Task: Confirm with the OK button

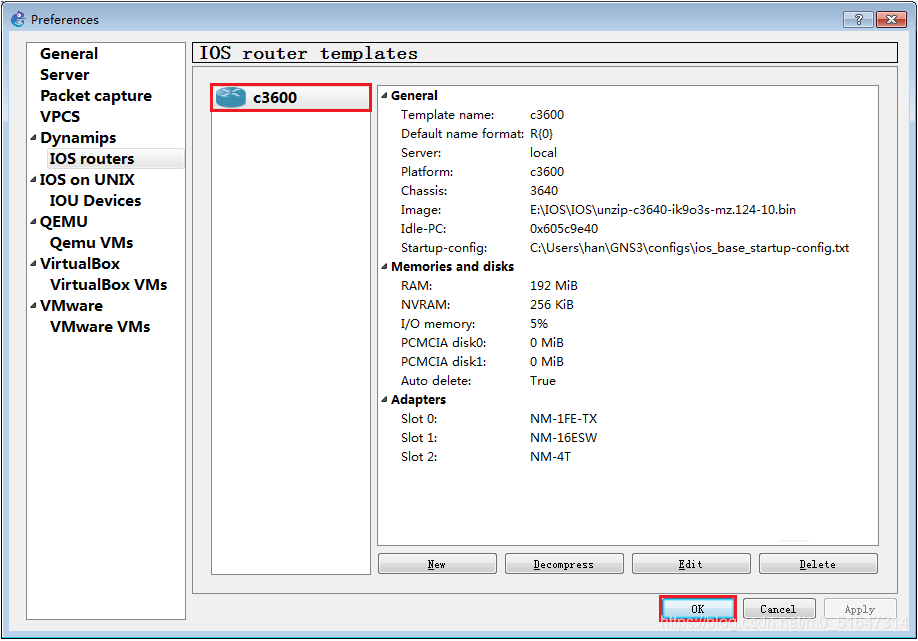Action: tap(698, 609)
